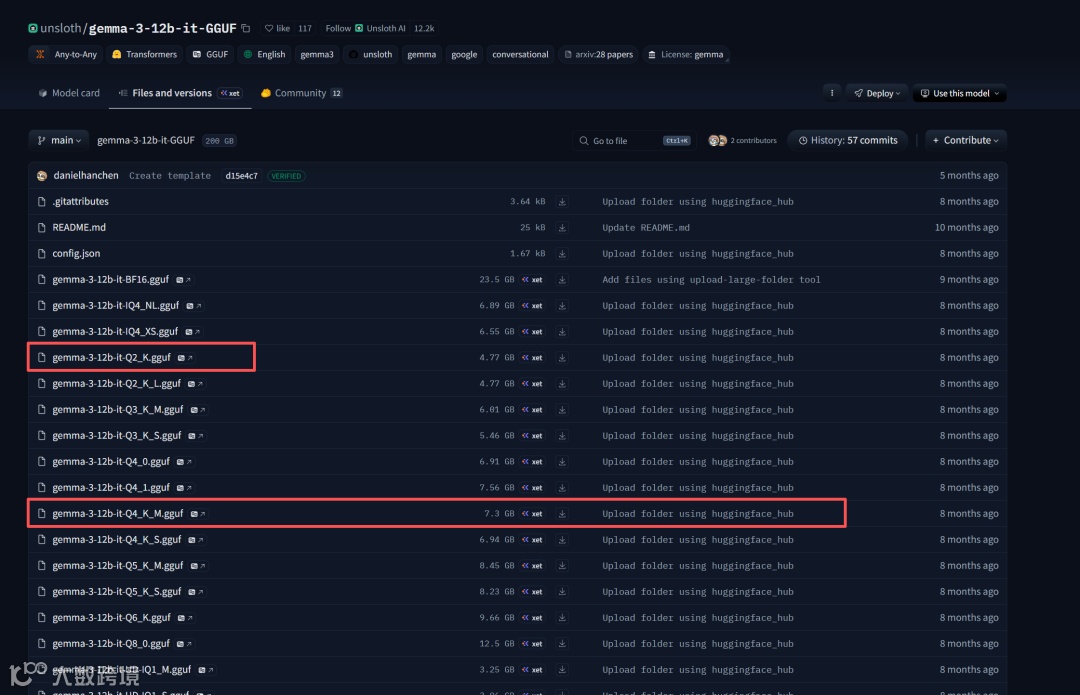This screenshot has height=695, width=1080.
Task: Open the main branch selector dropdown
Action: click(59, 141)
